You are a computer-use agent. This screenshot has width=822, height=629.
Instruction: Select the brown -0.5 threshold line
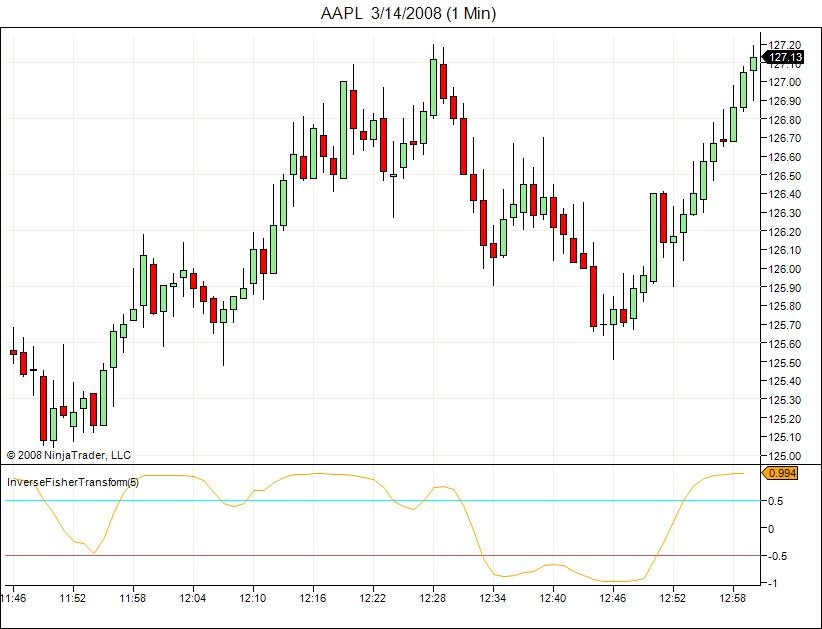(383, 556)
